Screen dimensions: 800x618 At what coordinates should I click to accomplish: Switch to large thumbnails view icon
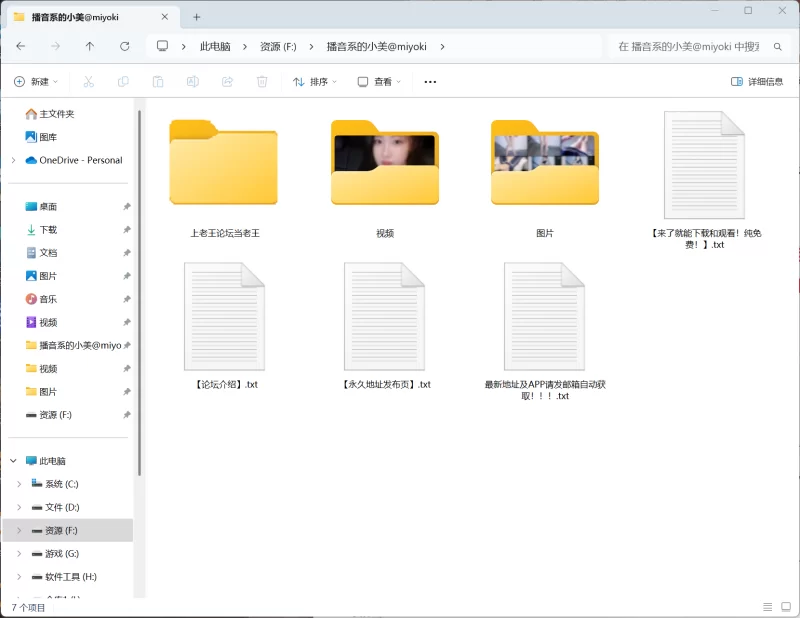786,607
